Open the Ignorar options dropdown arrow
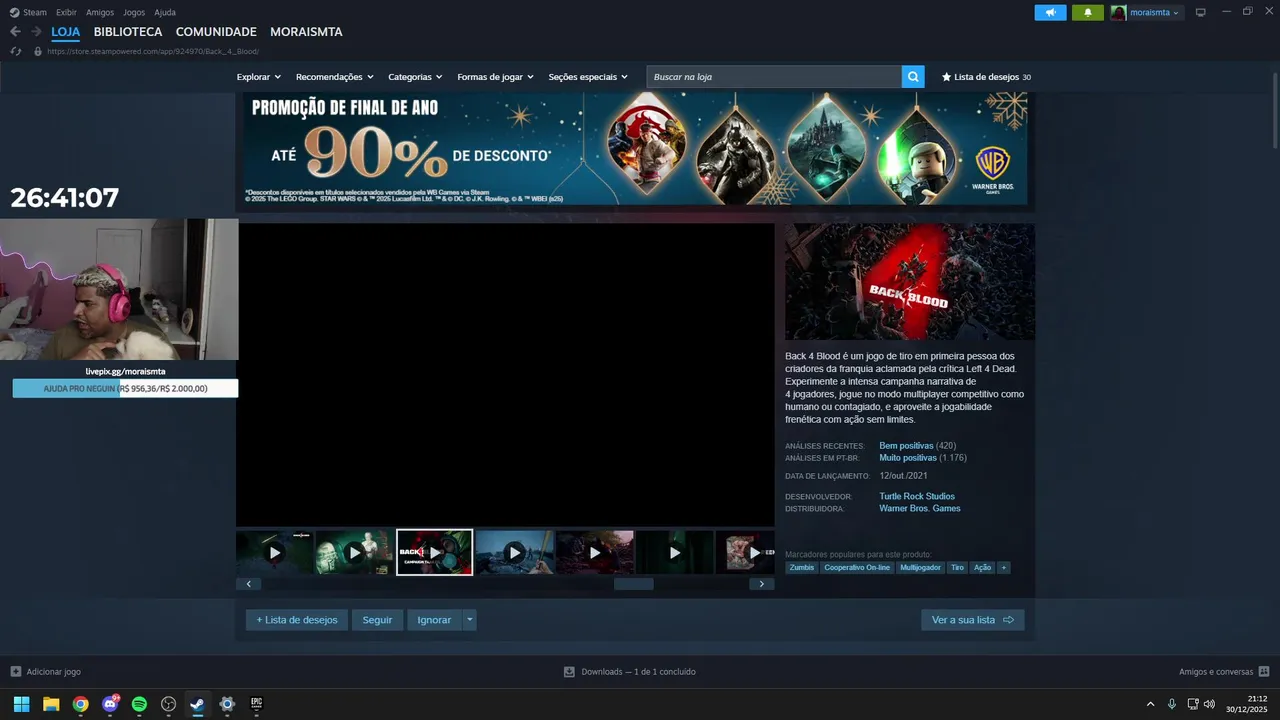The width and height of the screenshot is (1280, 720). 470,620
